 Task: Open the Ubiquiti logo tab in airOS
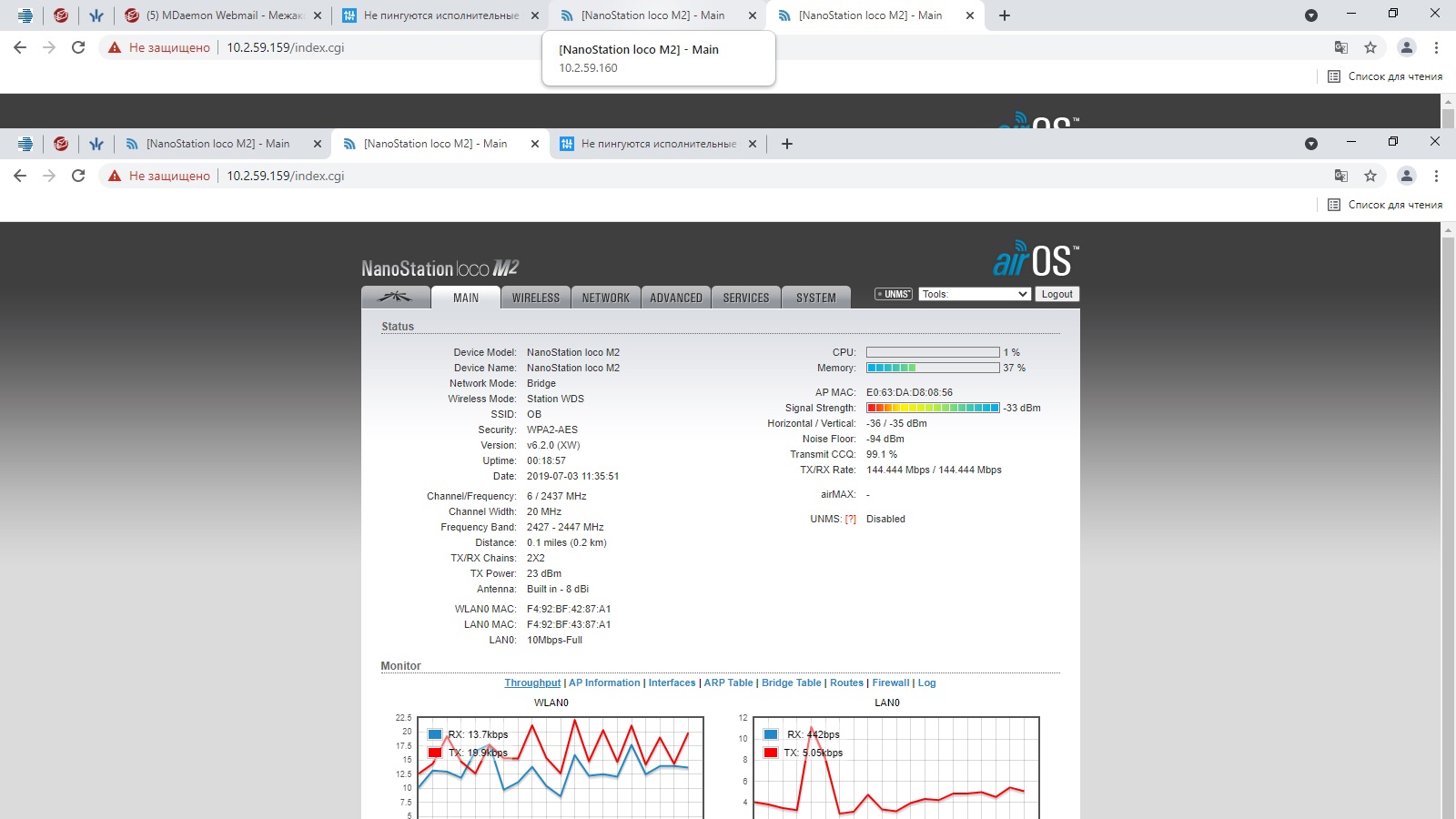click(395, 298)
